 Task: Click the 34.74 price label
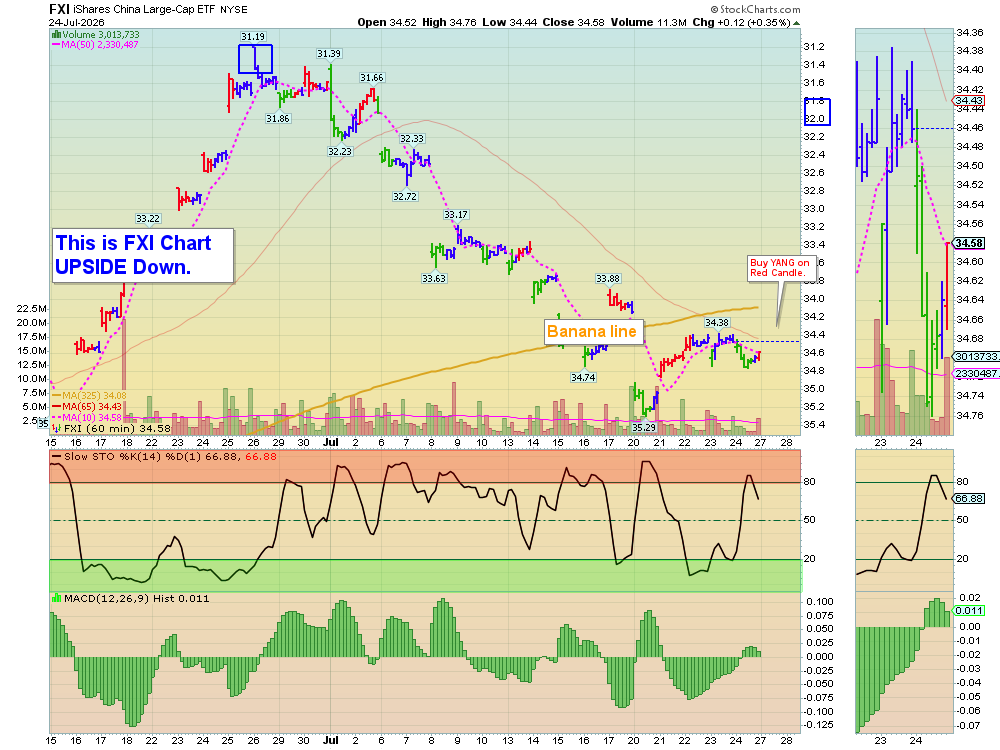tap(583, 378)
